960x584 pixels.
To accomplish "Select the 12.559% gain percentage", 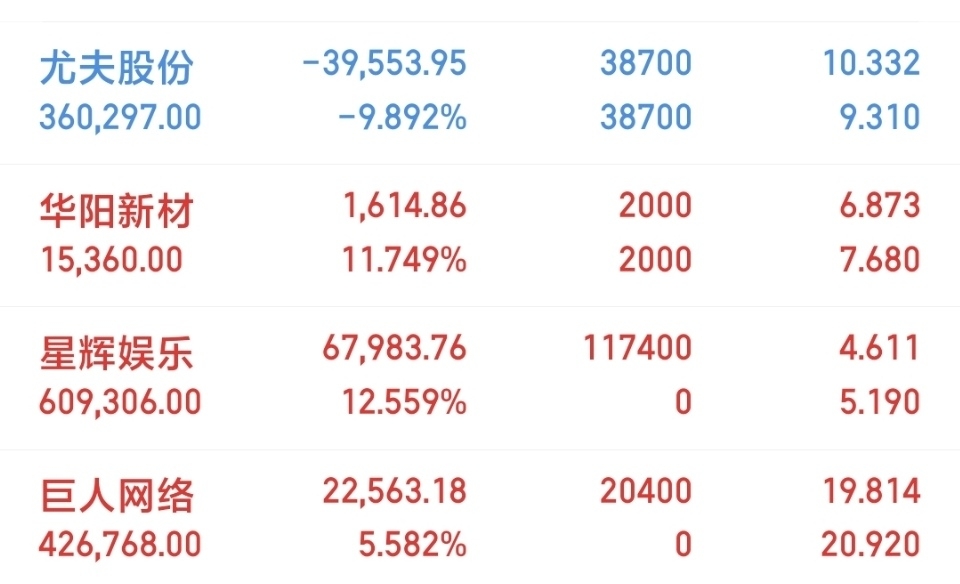I will pos(404,402).
